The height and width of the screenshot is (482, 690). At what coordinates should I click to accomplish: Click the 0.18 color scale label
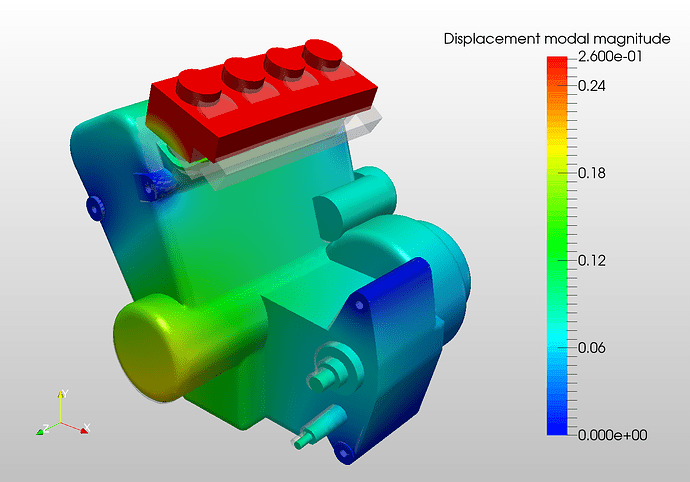(591, 173)
